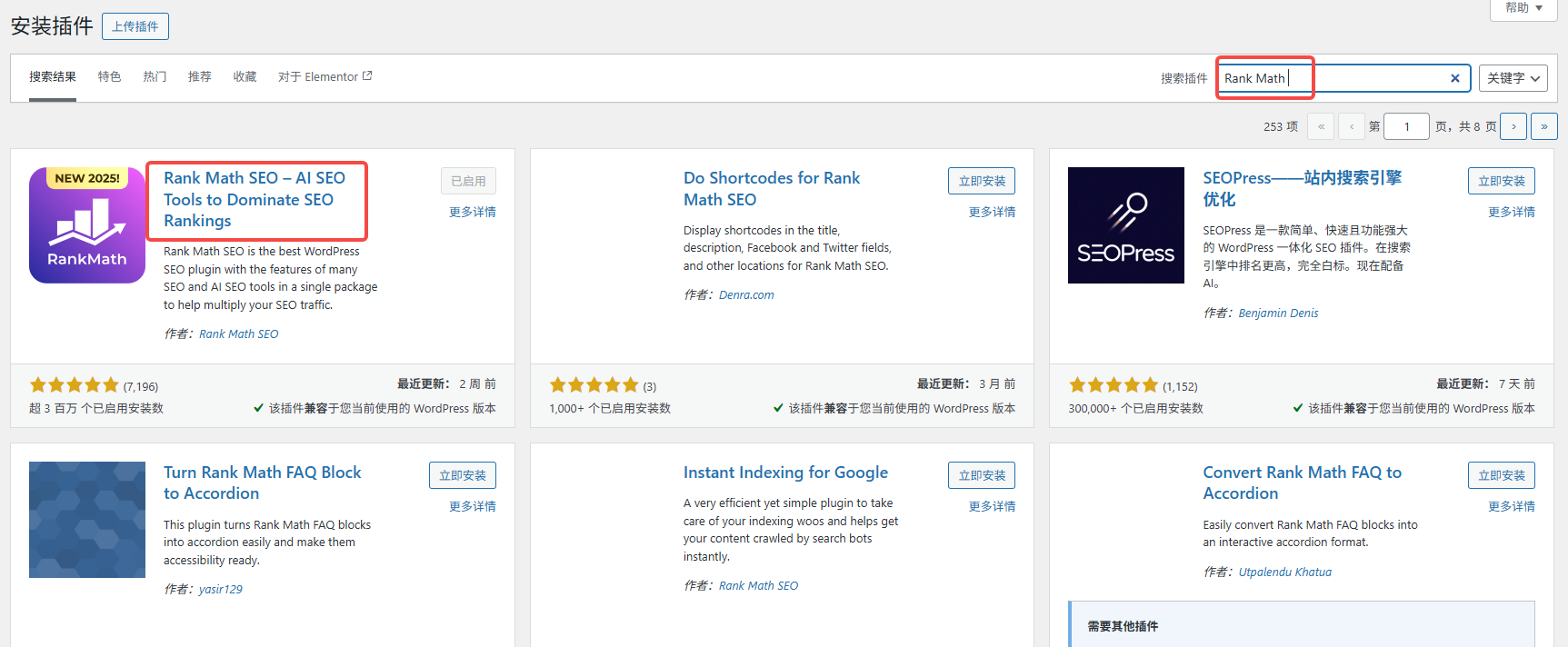
Task: Open Elementor link with external icon
Action: click(x=325, y=76)
